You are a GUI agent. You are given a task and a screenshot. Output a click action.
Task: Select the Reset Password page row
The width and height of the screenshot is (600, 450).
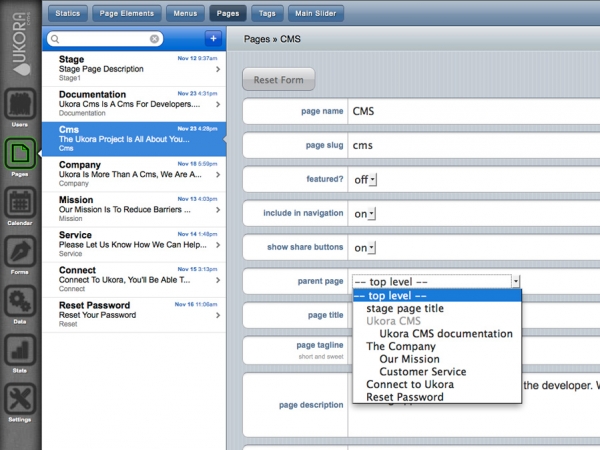134,315
